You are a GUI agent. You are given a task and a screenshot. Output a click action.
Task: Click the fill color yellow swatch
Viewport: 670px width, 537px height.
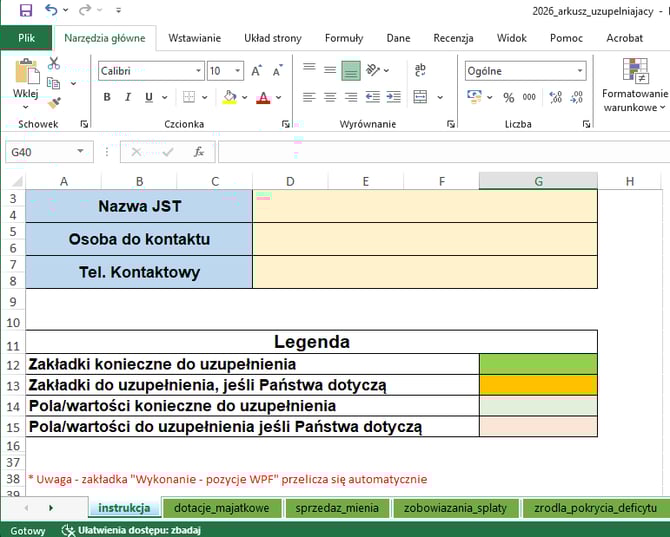pyautogui.click(x=230, y=97)
